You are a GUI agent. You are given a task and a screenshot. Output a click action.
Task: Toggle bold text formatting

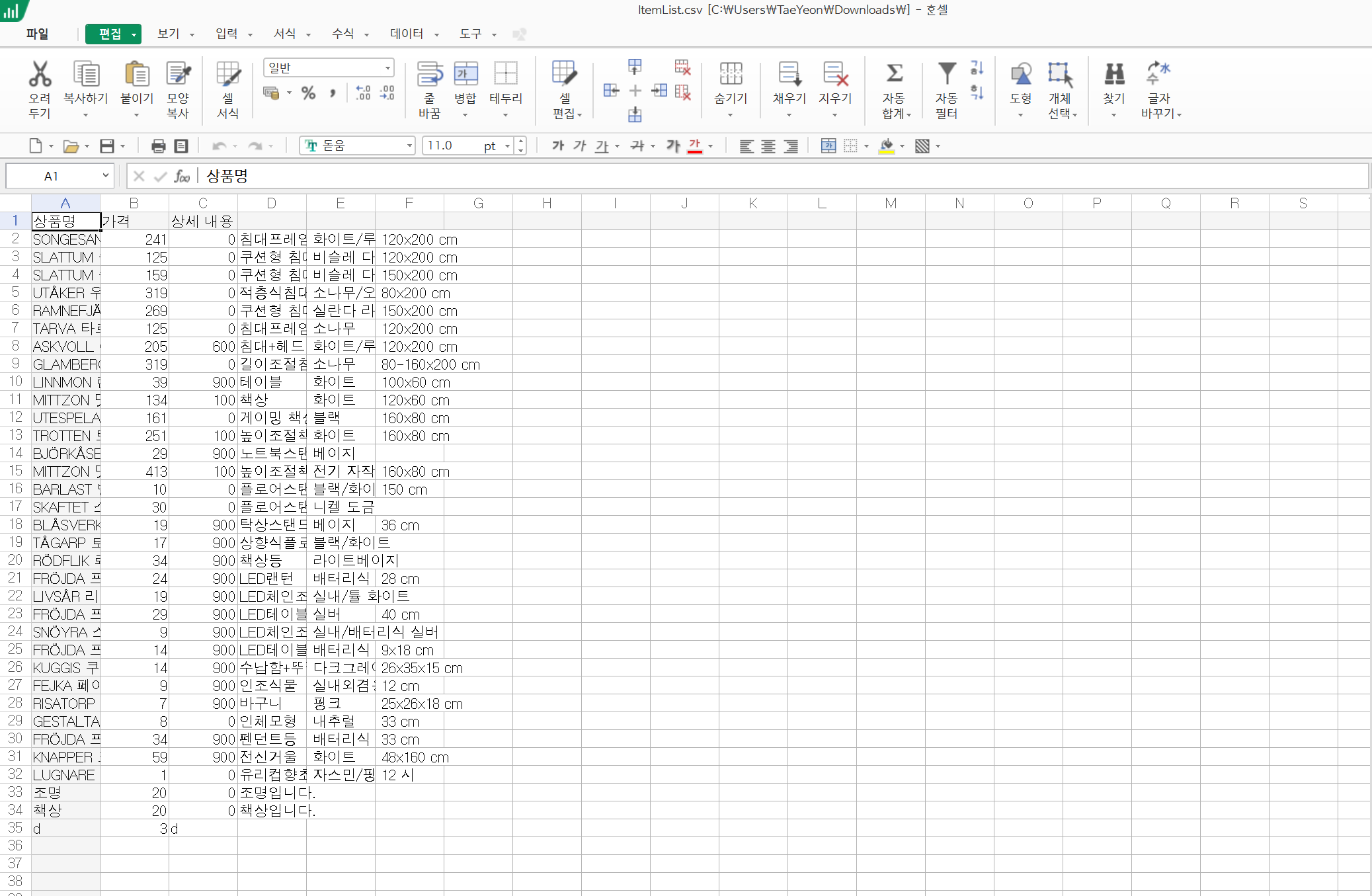[x=557, y=145]
